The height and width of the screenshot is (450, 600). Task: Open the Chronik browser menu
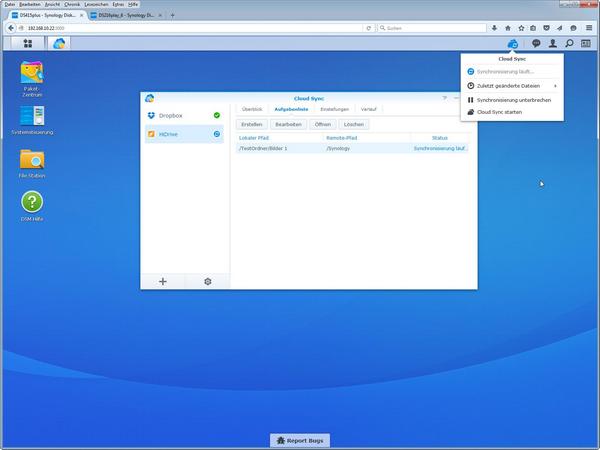pyautogui.click(x=72, y=4)
